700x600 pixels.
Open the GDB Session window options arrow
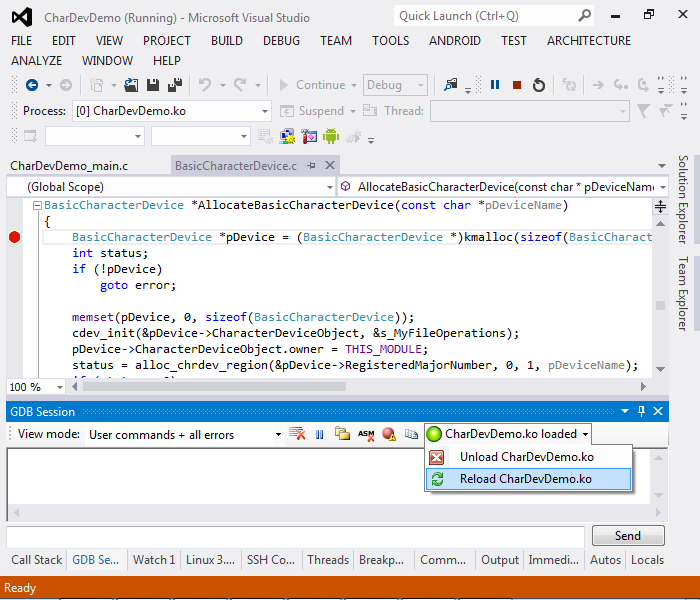[625, 411]
